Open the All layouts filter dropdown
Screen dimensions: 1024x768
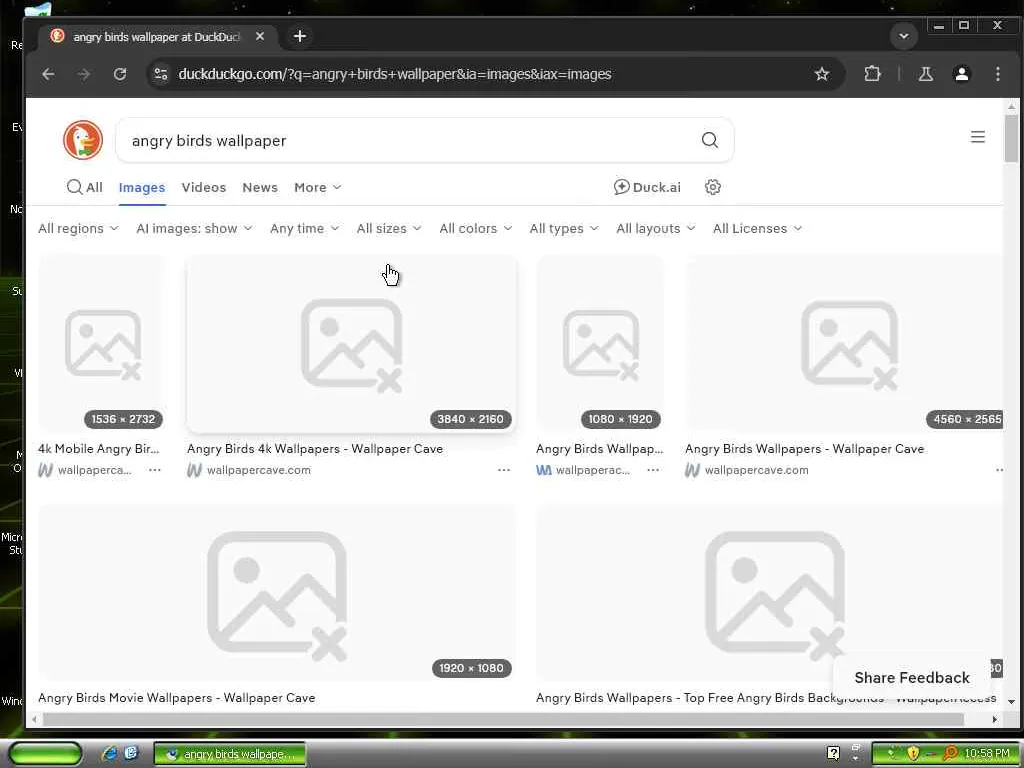pos(656,229)
